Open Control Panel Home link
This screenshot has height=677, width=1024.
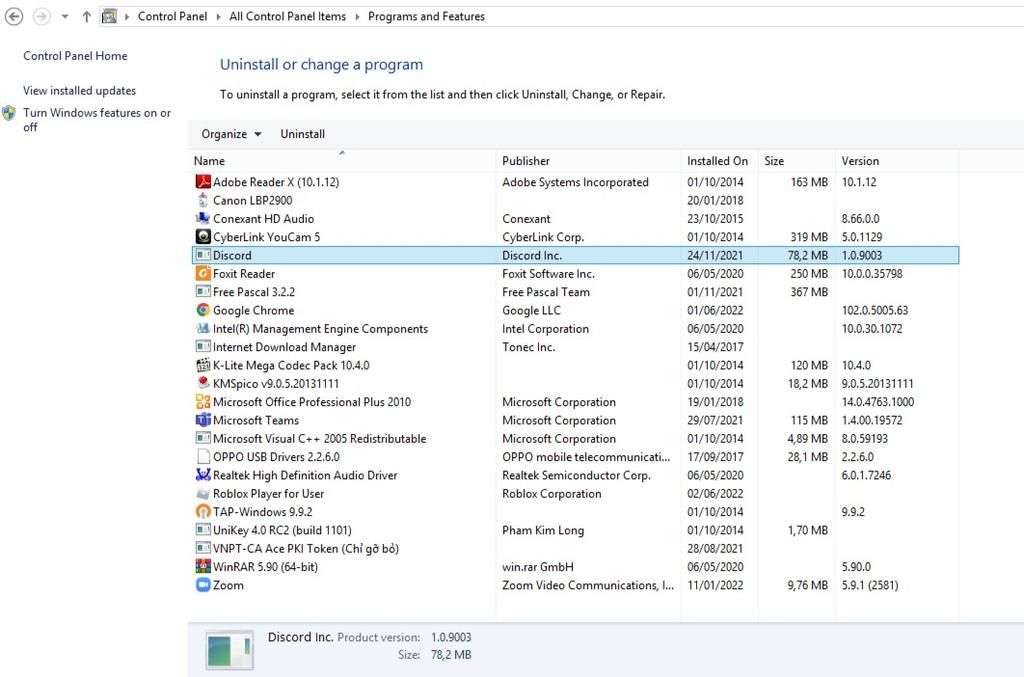[75, 56]
